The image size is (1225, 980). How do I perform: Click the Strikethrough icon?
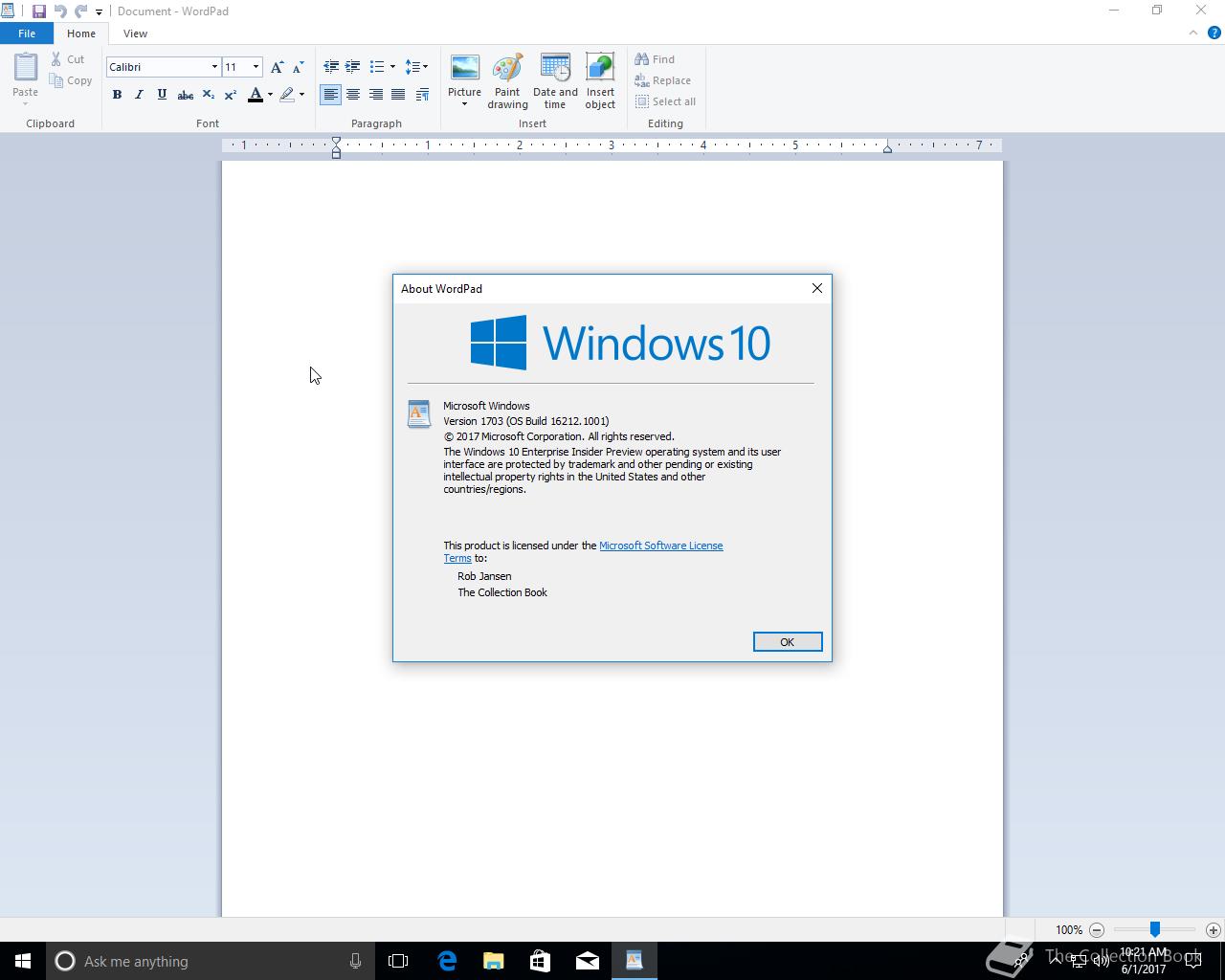point(186,95)
